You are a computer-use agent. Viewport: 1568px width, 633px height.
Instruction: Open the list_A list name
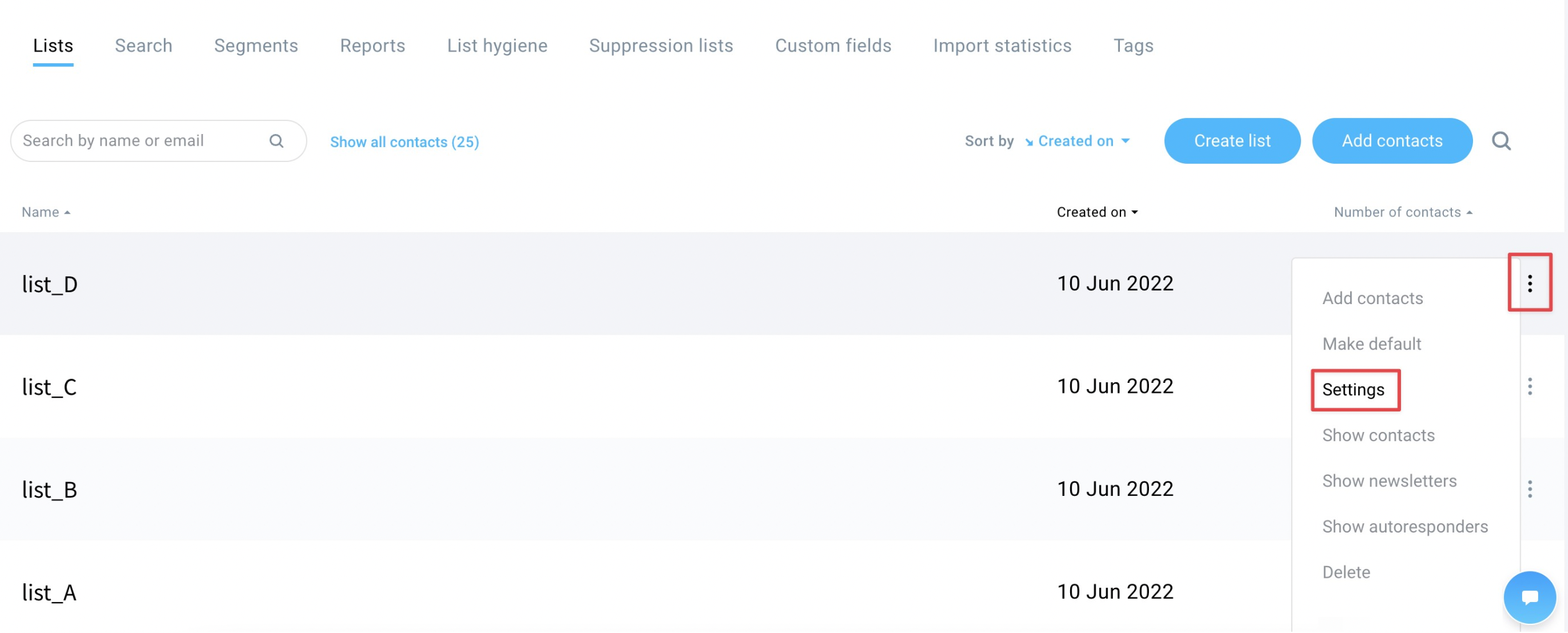49,593
